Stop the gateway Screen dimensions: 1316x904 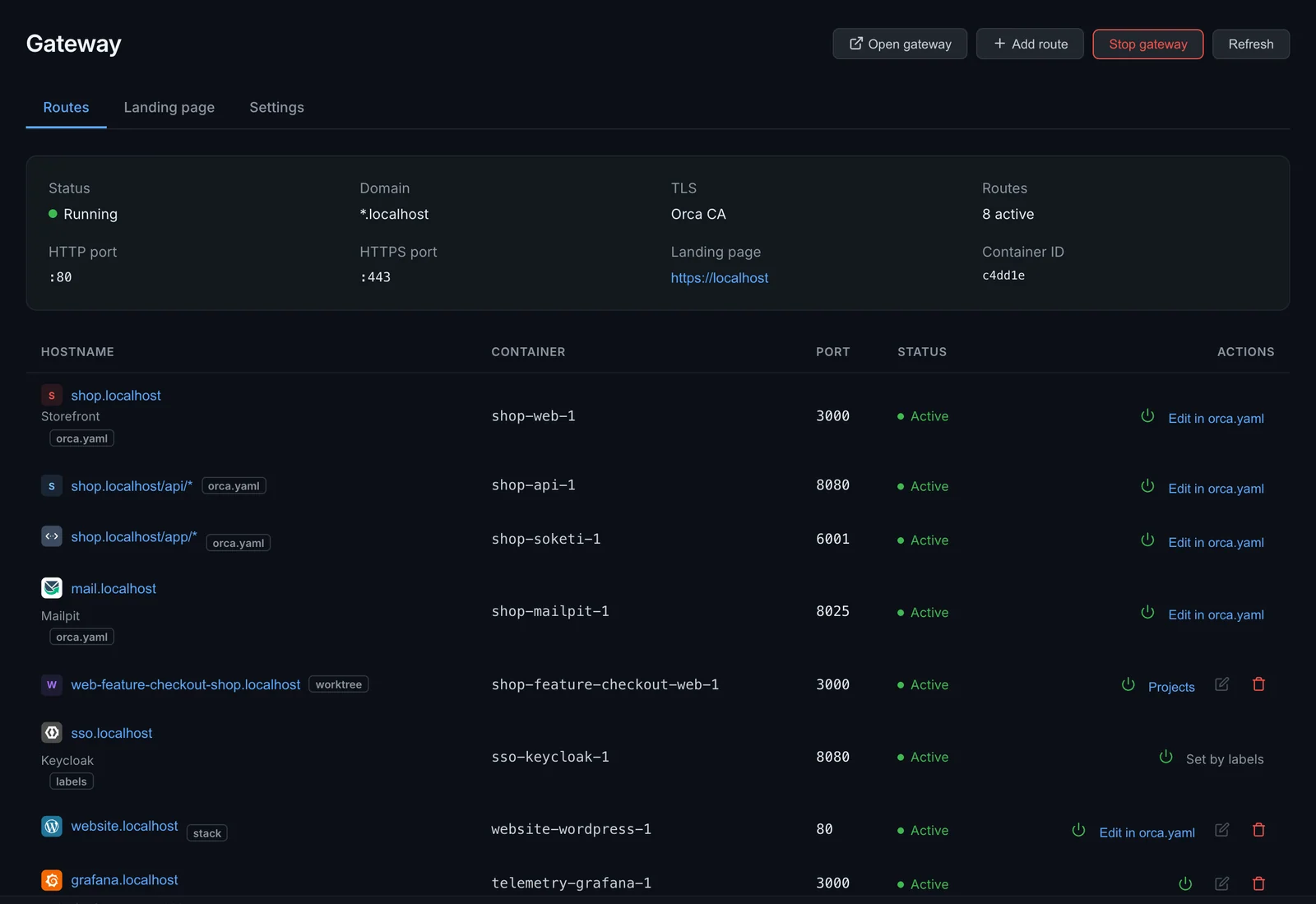pyautogui.click(x=1148, y=44)
